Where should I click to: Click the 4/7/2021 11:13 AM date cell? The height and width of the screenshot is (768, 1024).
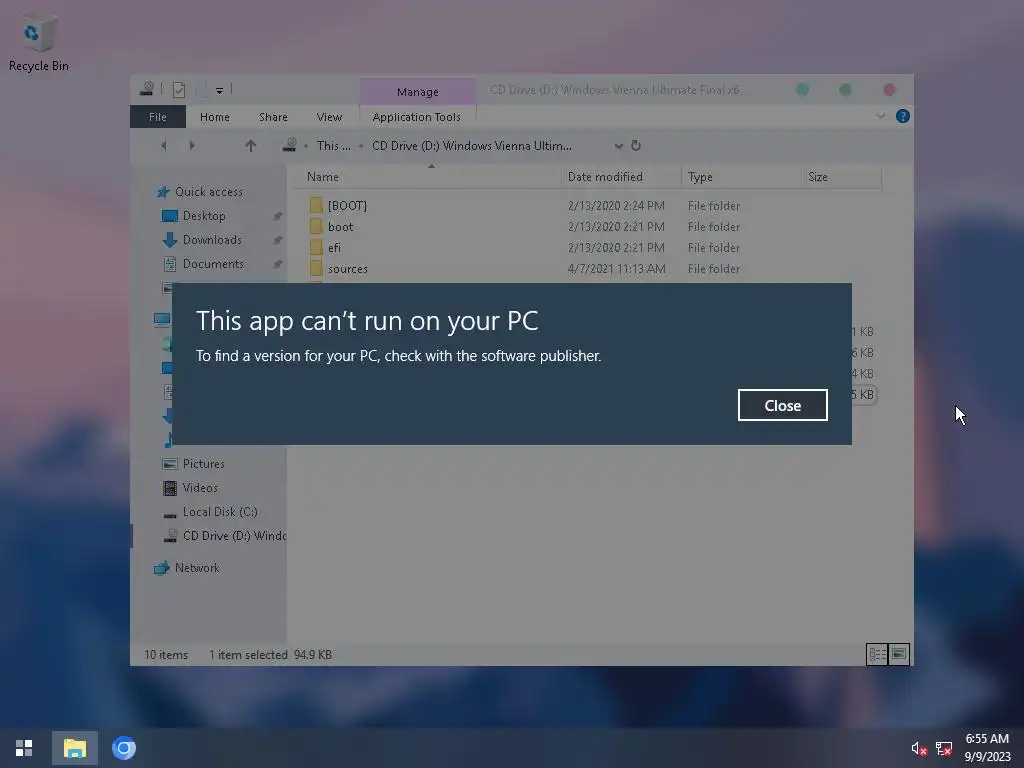tap(616, 268)
